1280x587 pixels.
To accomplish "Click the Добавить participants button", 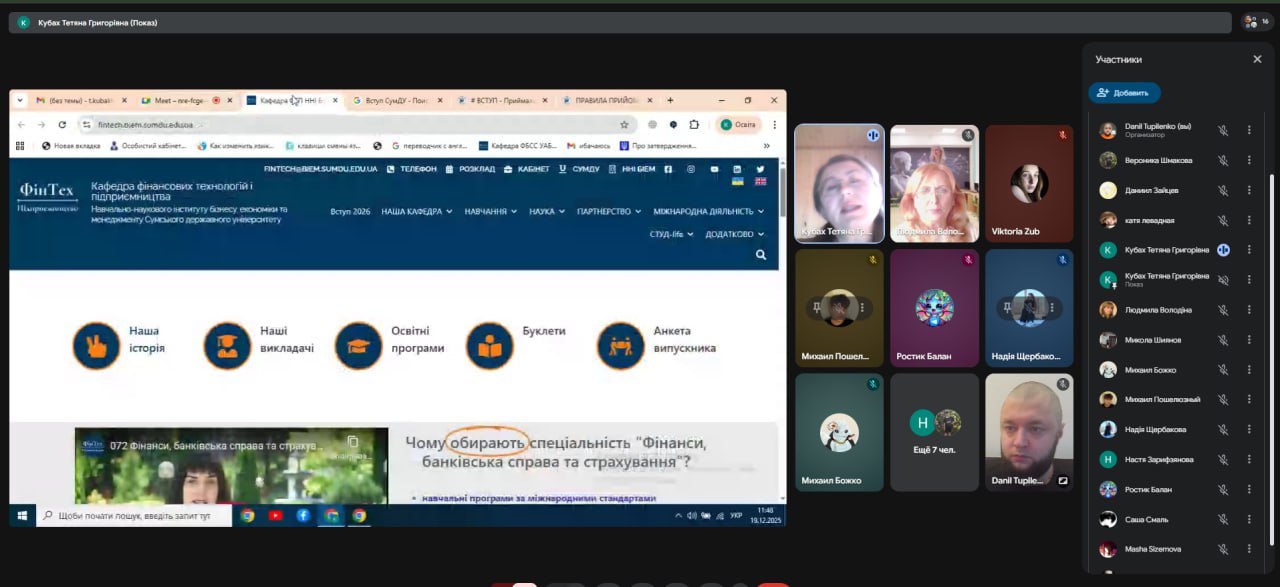I will pyautogui.click(x=1124, y=93).
